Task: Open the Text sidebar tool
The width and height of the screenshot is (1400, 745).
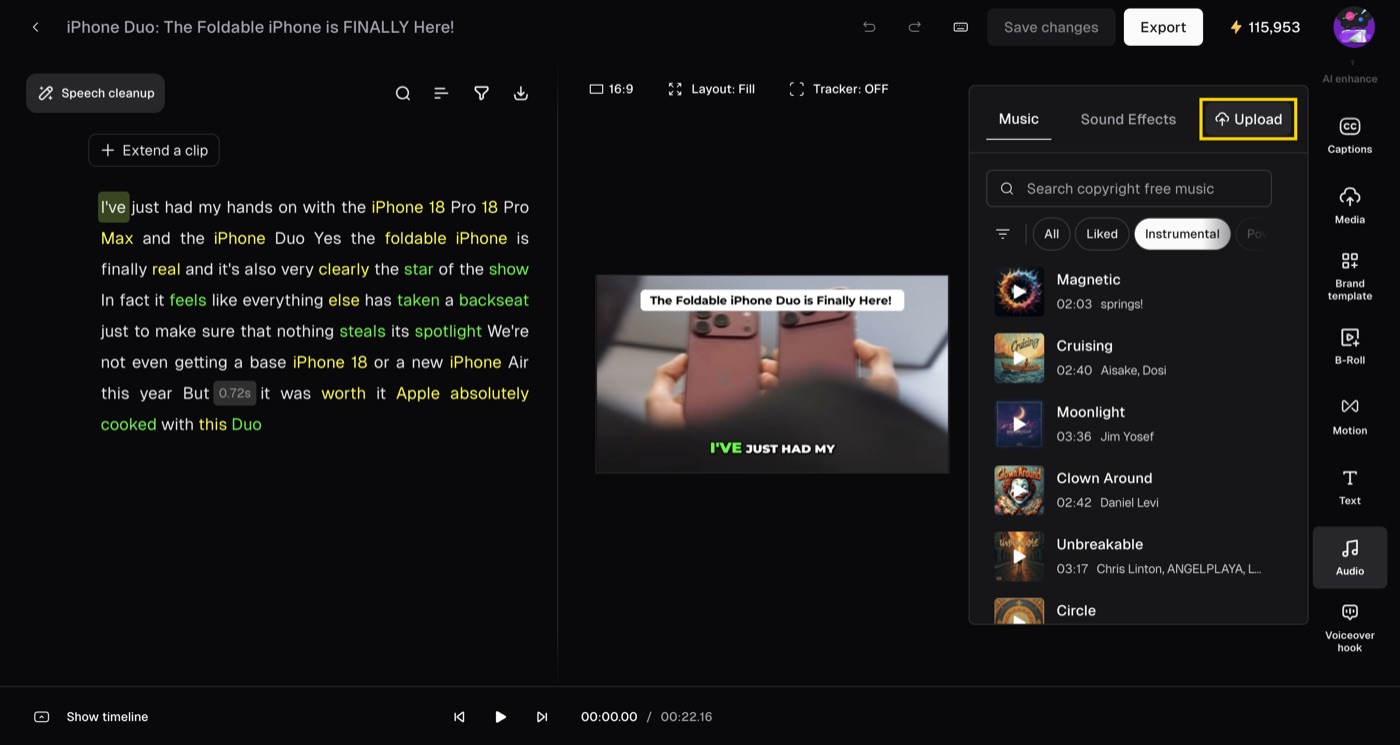Action: pos(1350,487)
